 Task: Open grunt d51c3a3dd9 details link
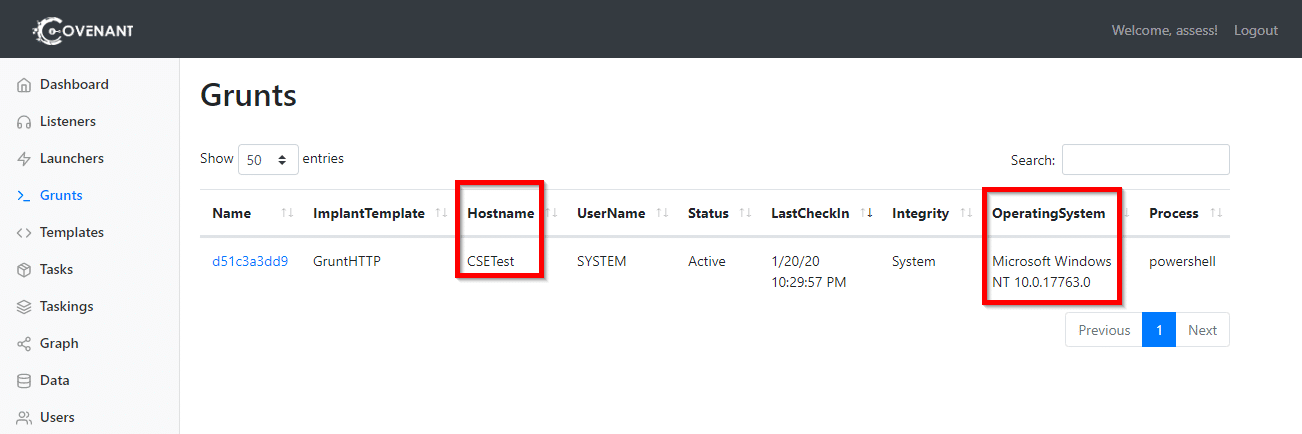click(x=250, y=262)
